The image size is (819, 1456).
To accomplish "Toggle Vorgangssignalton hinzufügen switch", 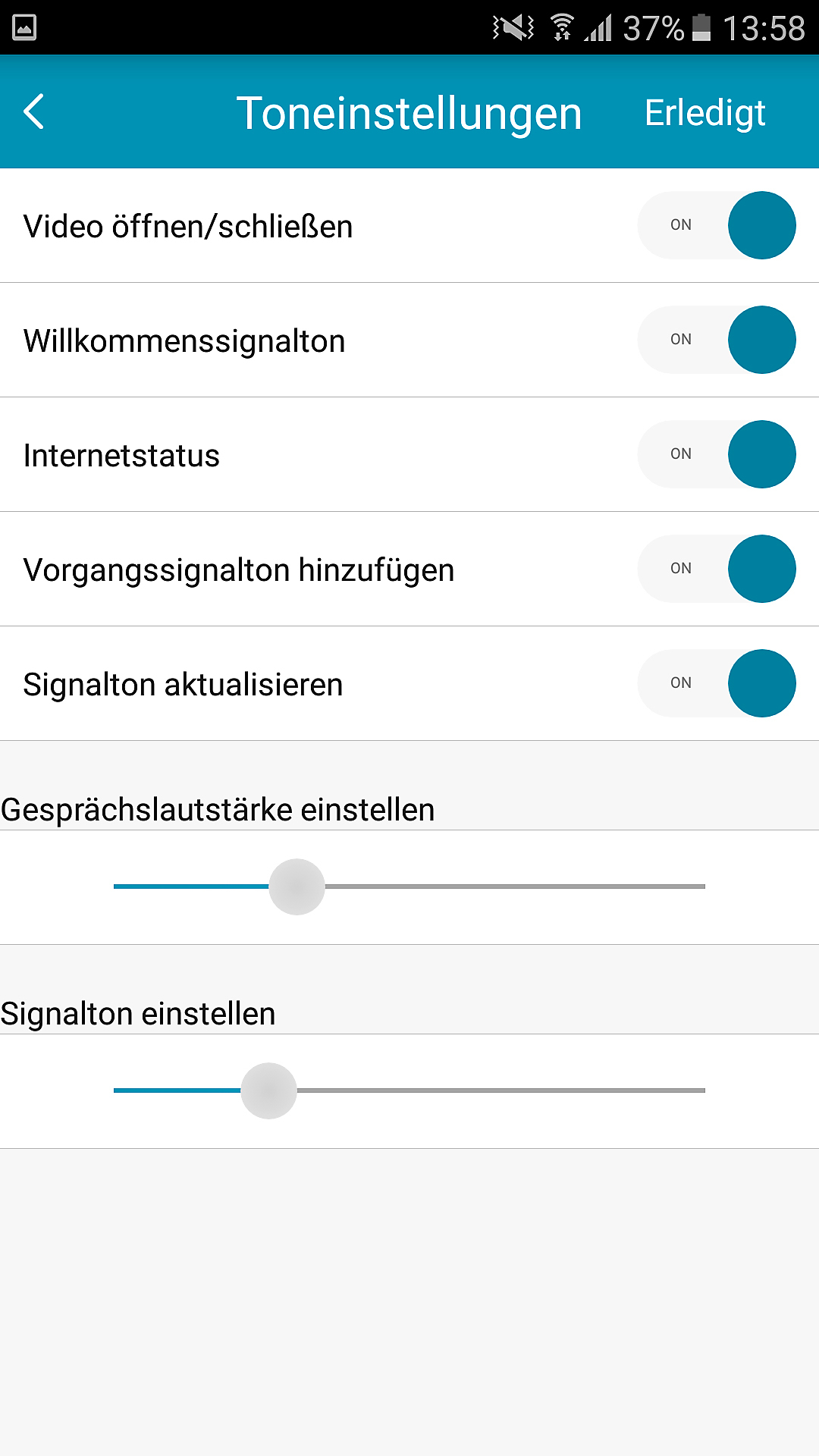I will (717, 569).
